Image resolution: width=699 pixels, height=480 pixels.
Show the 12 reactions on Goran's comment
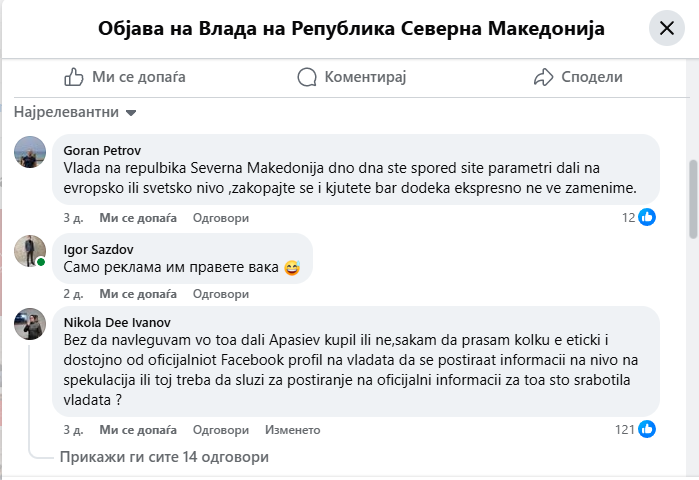pos(638,217)
